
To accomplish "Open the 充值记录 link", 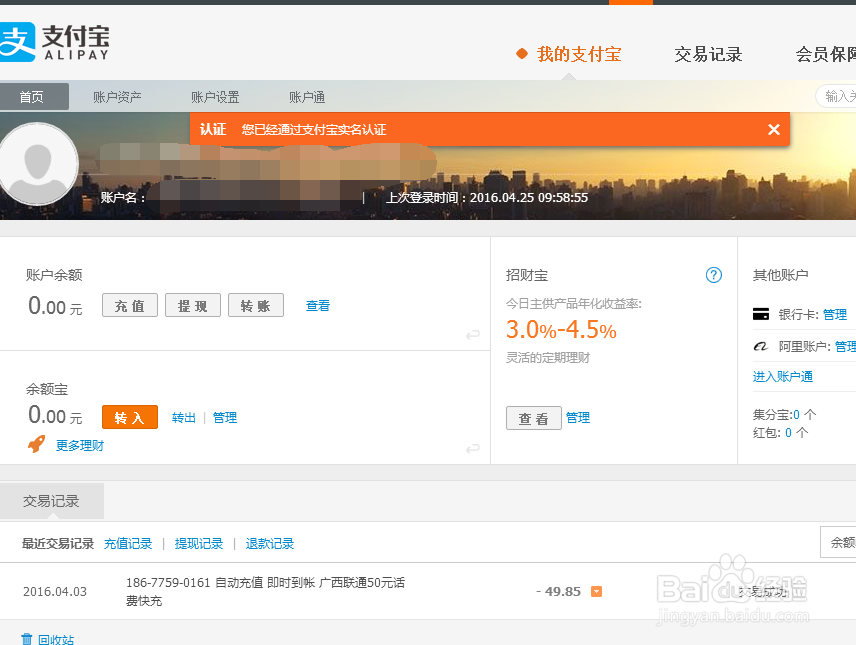I will (x=128, y=543).
